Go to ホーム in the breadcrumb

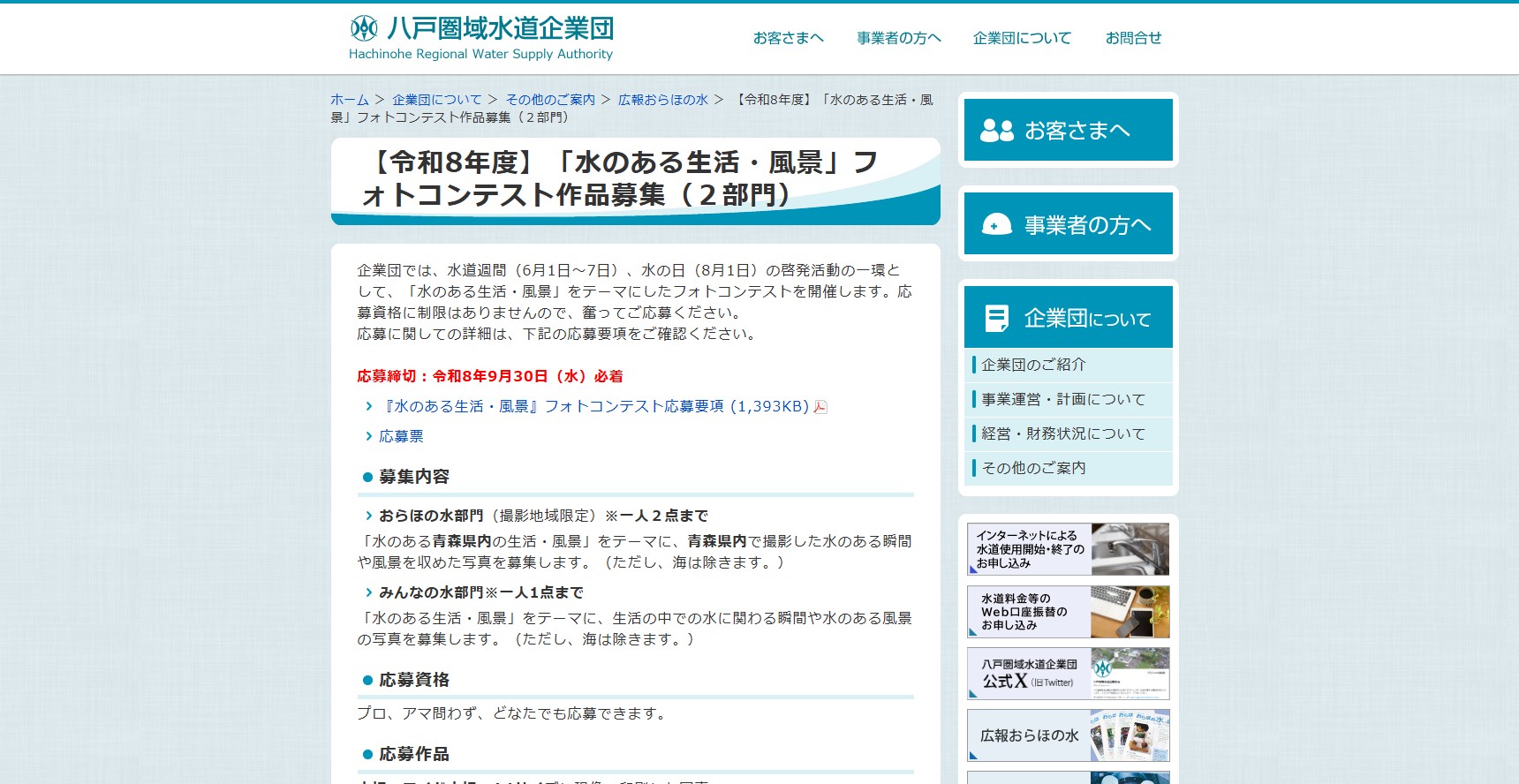(x=350, y=100)
